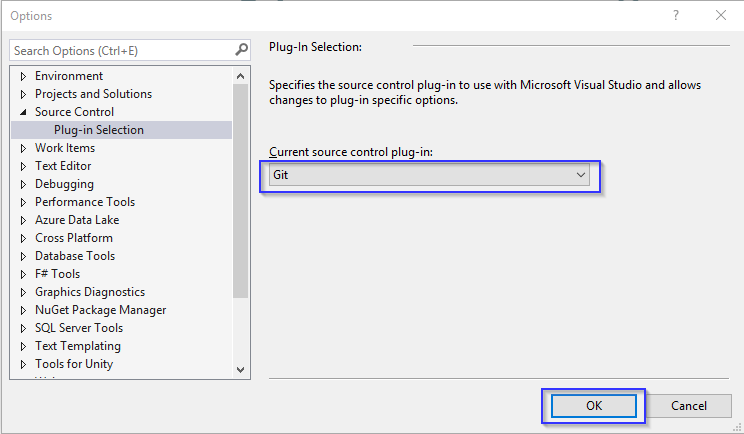The width and height of the screenshot is (744, 434).
Task: Expand the Debugging node arrow
Action: 23,184
